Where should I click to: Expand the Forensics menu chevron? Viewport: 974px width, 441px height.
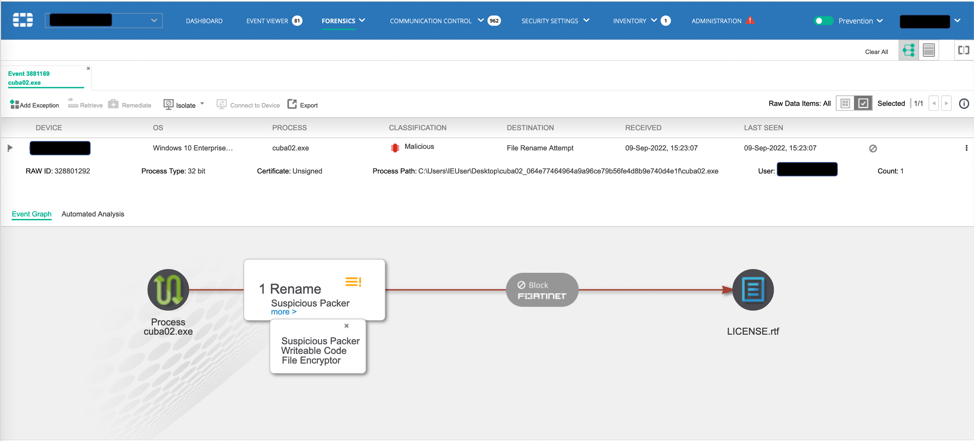[362, 20]
